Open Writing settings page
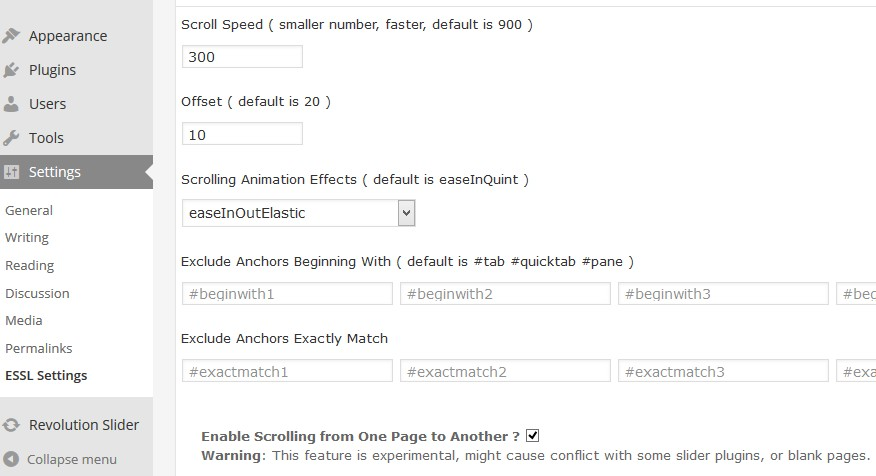Screen dimensions: 876x476 point(27,238)
